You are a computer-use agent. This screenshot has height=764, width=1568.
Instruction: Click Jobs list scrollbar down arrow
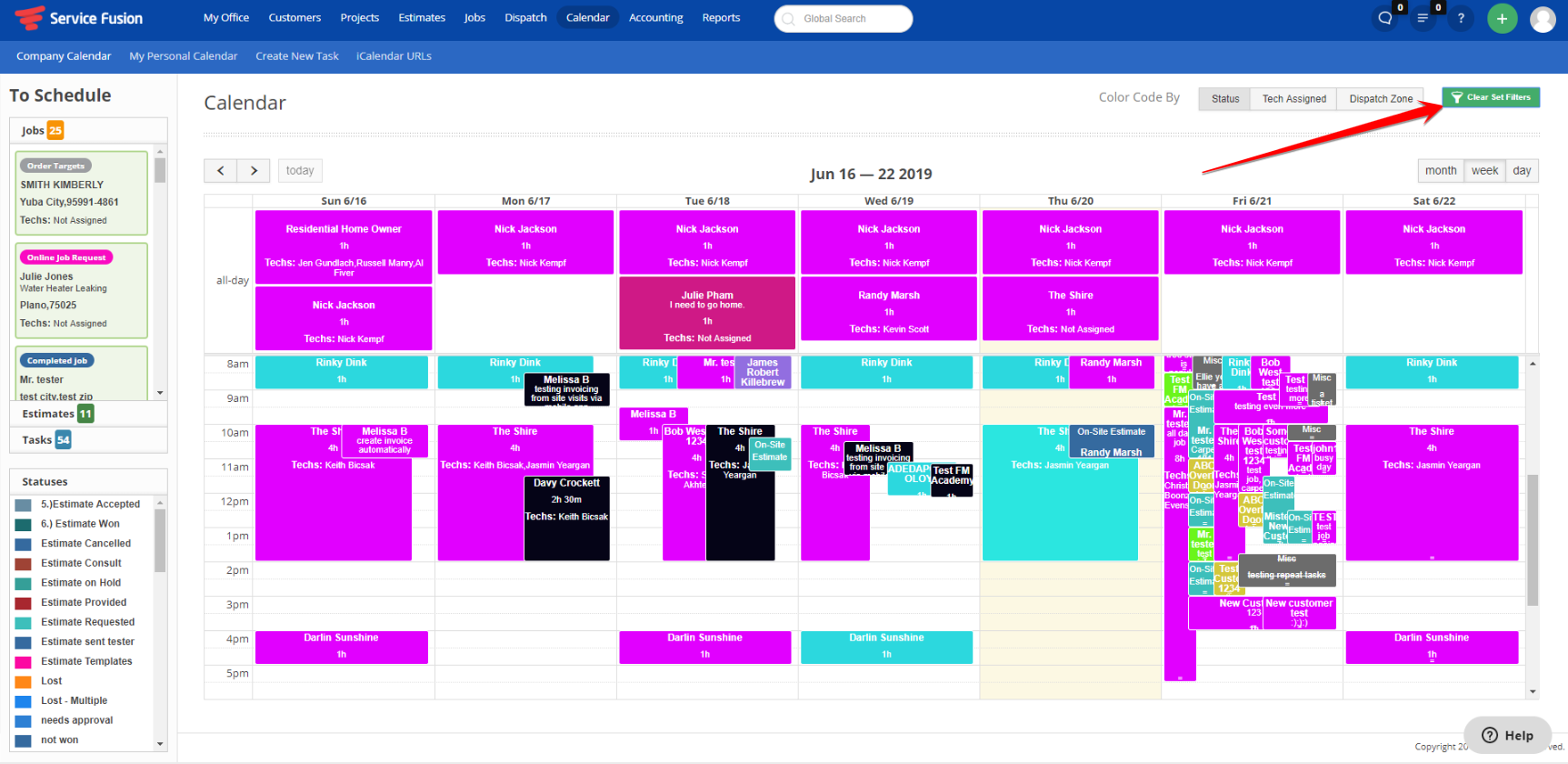[160, 393]
